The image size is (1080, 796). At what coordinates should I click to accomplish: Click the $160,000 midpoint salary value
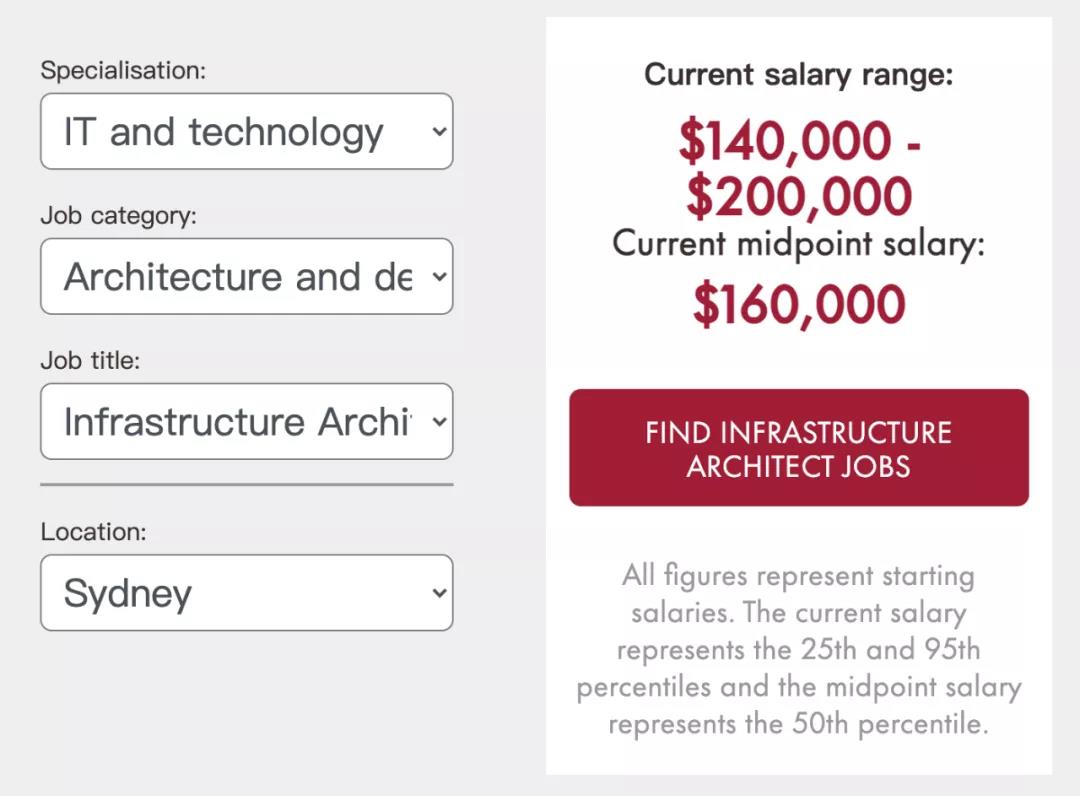798,305
